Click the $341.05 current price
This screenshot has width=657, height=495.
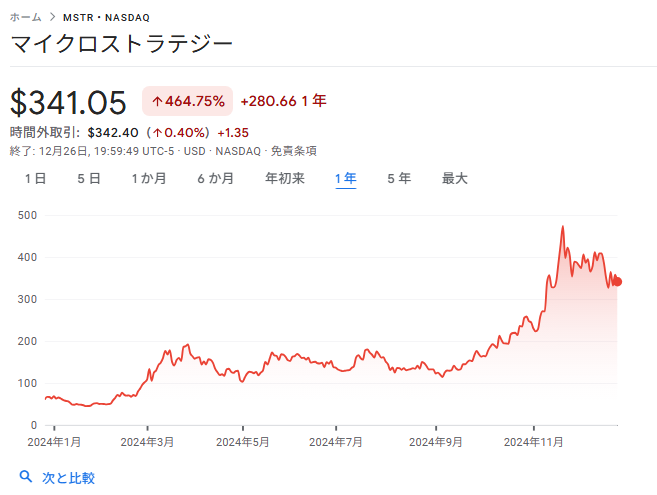[x=69, y=102]
